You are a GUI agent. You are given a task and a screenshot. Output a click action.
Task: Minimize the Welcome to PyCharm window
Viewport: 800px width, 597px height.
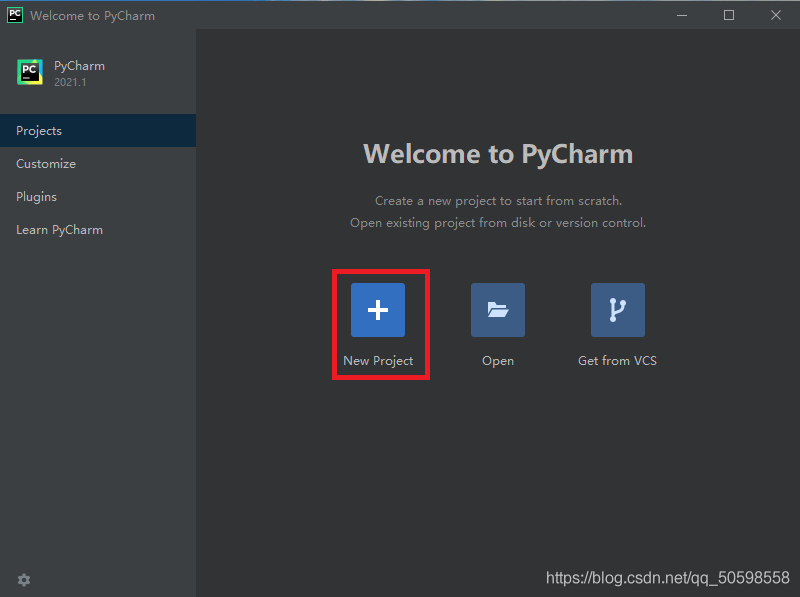coord(682,15)
